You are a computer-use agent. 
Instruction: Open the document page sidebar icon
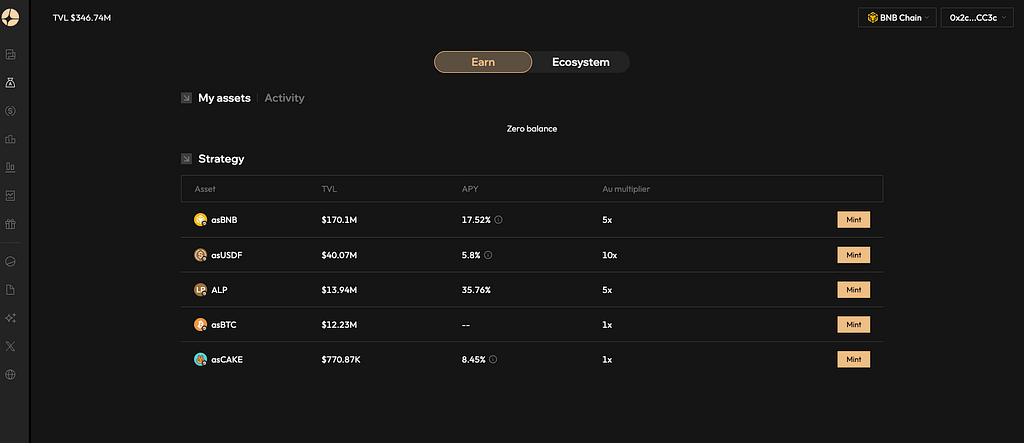pos(10,289)
